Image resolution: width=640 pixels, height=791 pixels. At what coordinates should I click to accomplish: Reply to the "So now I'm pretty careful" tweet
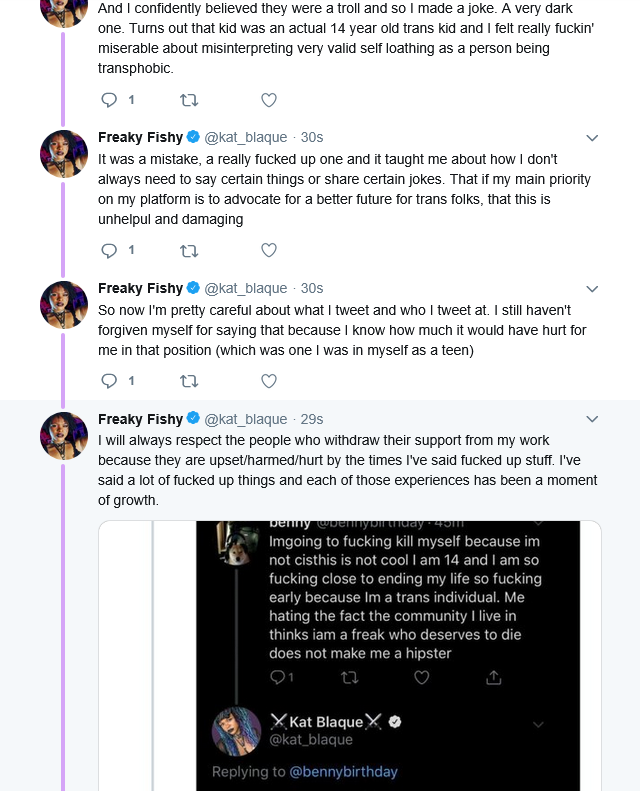click(x=110, y=381)
